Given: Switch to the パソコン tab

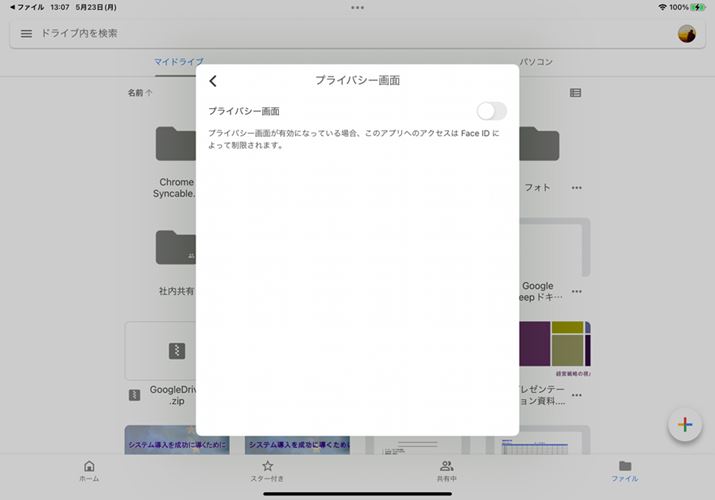Looking at the screenshot, I should coord(536,62).
